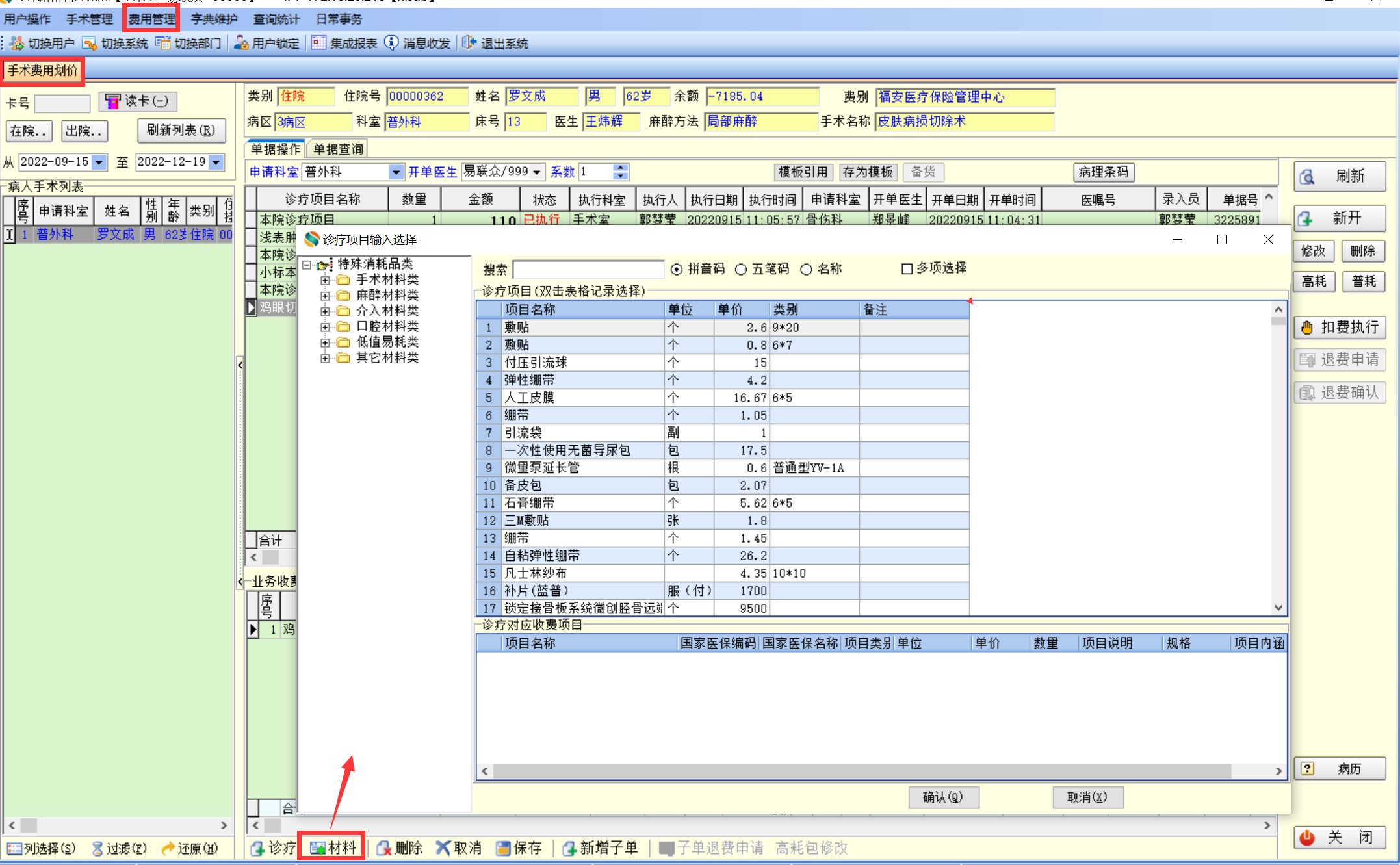Click the 搜索 input field
The height and width of the screenshot is (865, 1400).
(x=588, y=269)
